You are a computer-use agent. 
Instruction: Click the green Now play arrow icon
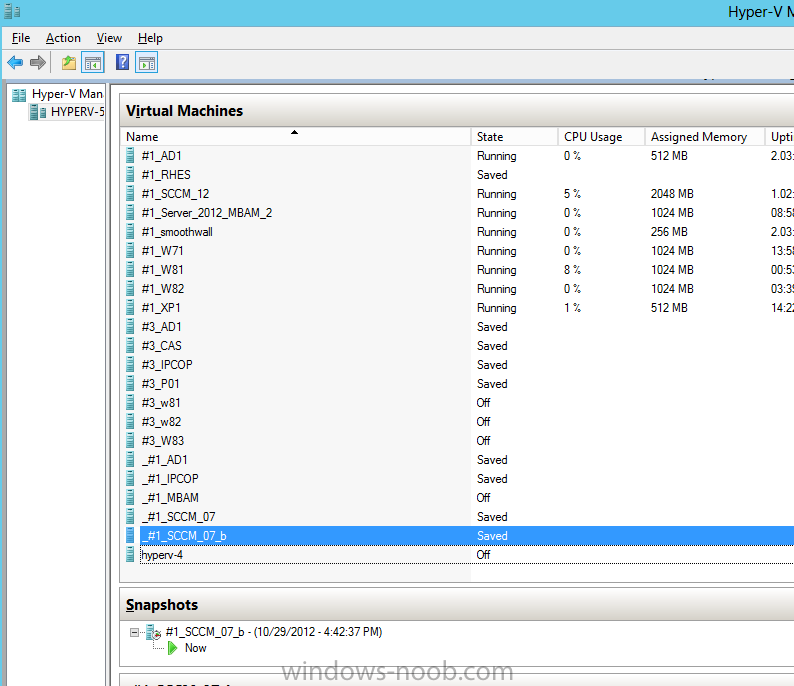173,648
